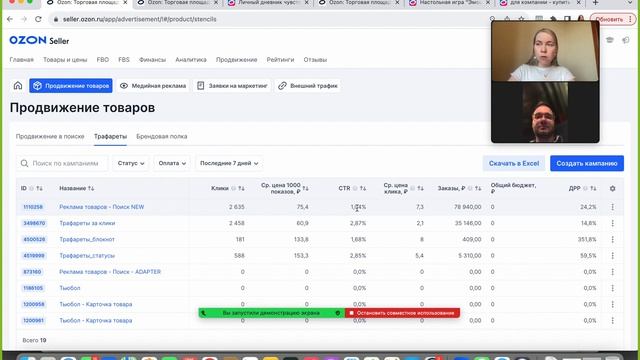Open the FBS menu item

tap(124, 60)
